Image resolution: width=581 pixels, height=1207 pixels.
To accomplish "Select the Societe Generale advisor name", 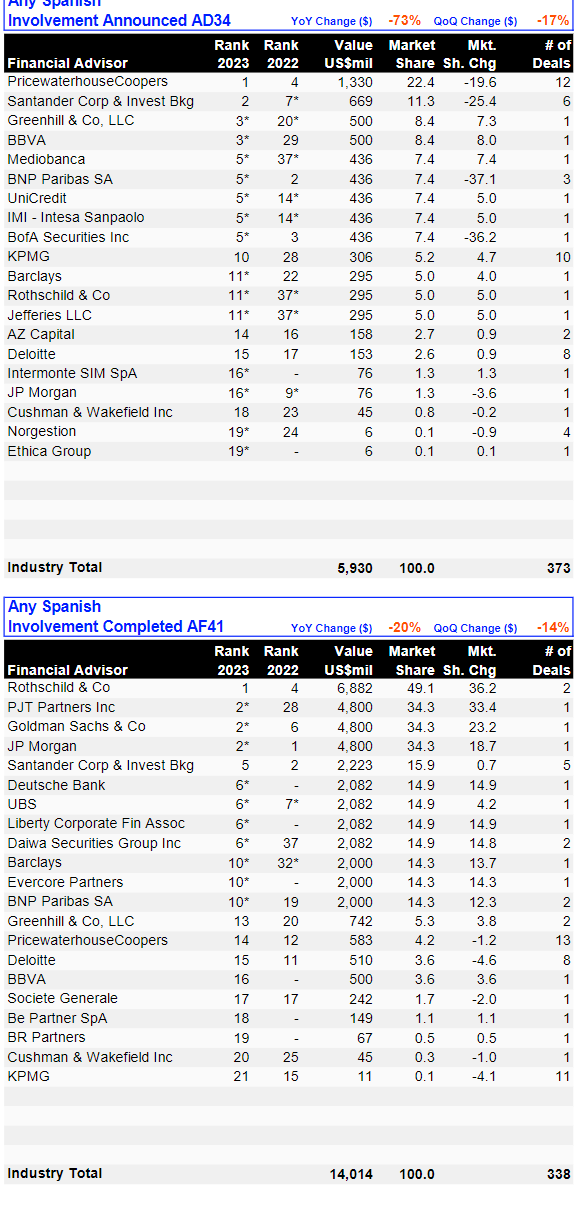I will coord(62,998).
